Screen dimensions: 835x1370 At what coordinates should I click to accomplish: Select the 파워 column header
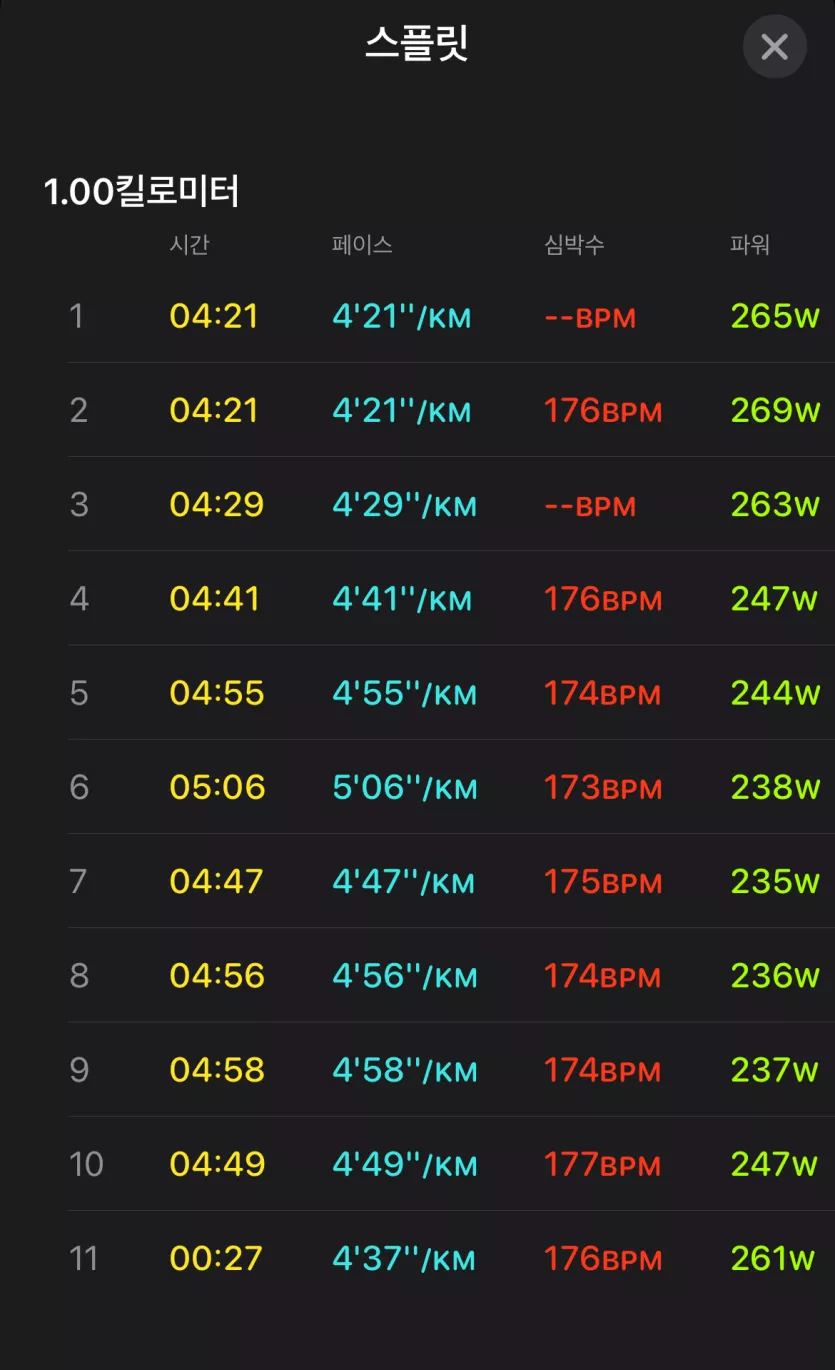[750, 245]
